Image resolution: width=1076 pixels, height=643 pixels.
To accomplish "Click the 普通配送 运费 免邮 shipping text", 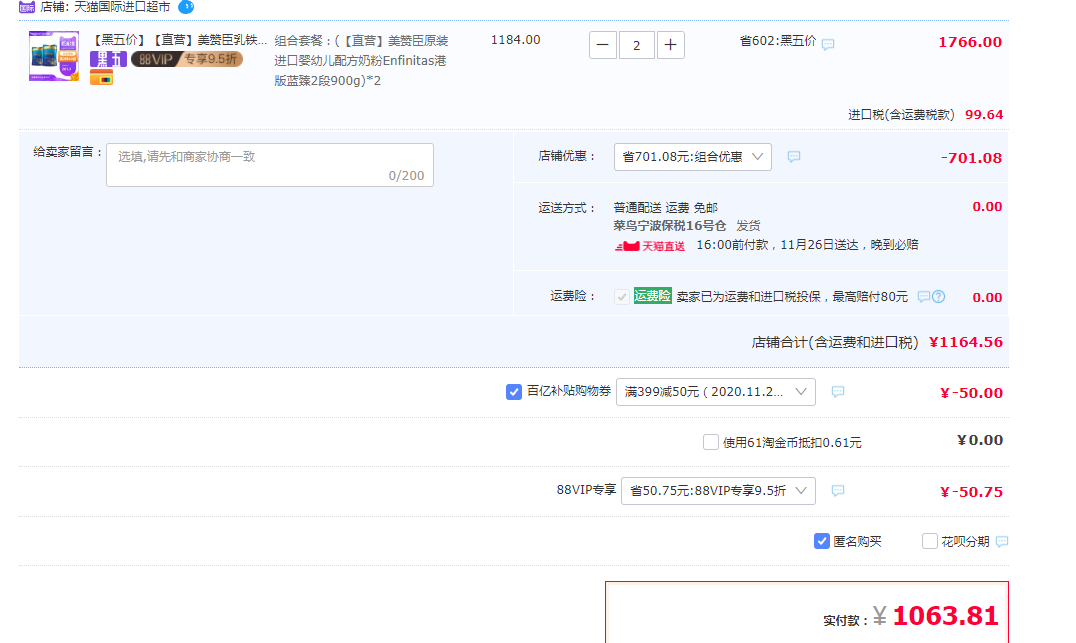I will click(666, 207).
